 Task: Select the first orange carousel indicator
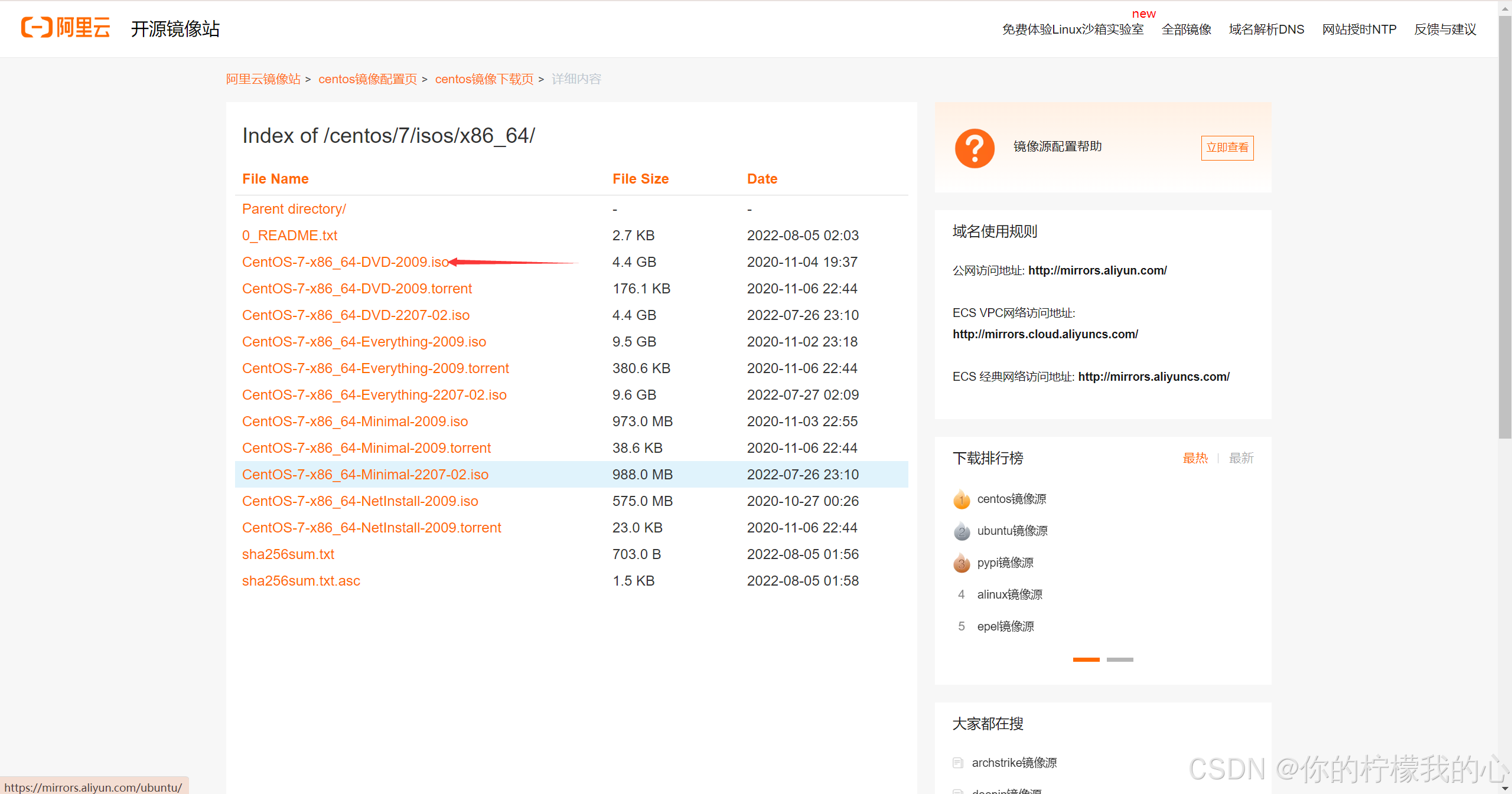click(x=1086, y=659)
